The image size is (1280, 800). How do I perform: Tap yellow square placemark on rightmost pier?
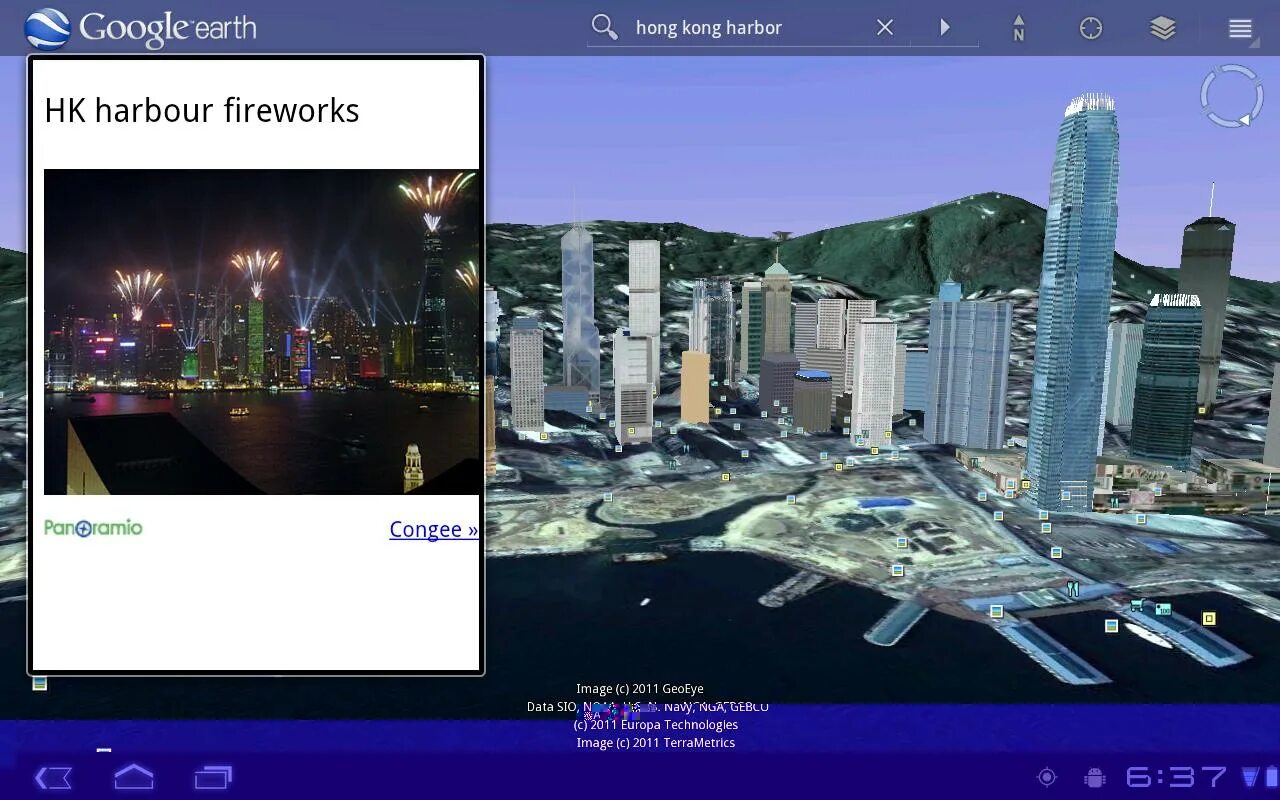coord(1208,619)
